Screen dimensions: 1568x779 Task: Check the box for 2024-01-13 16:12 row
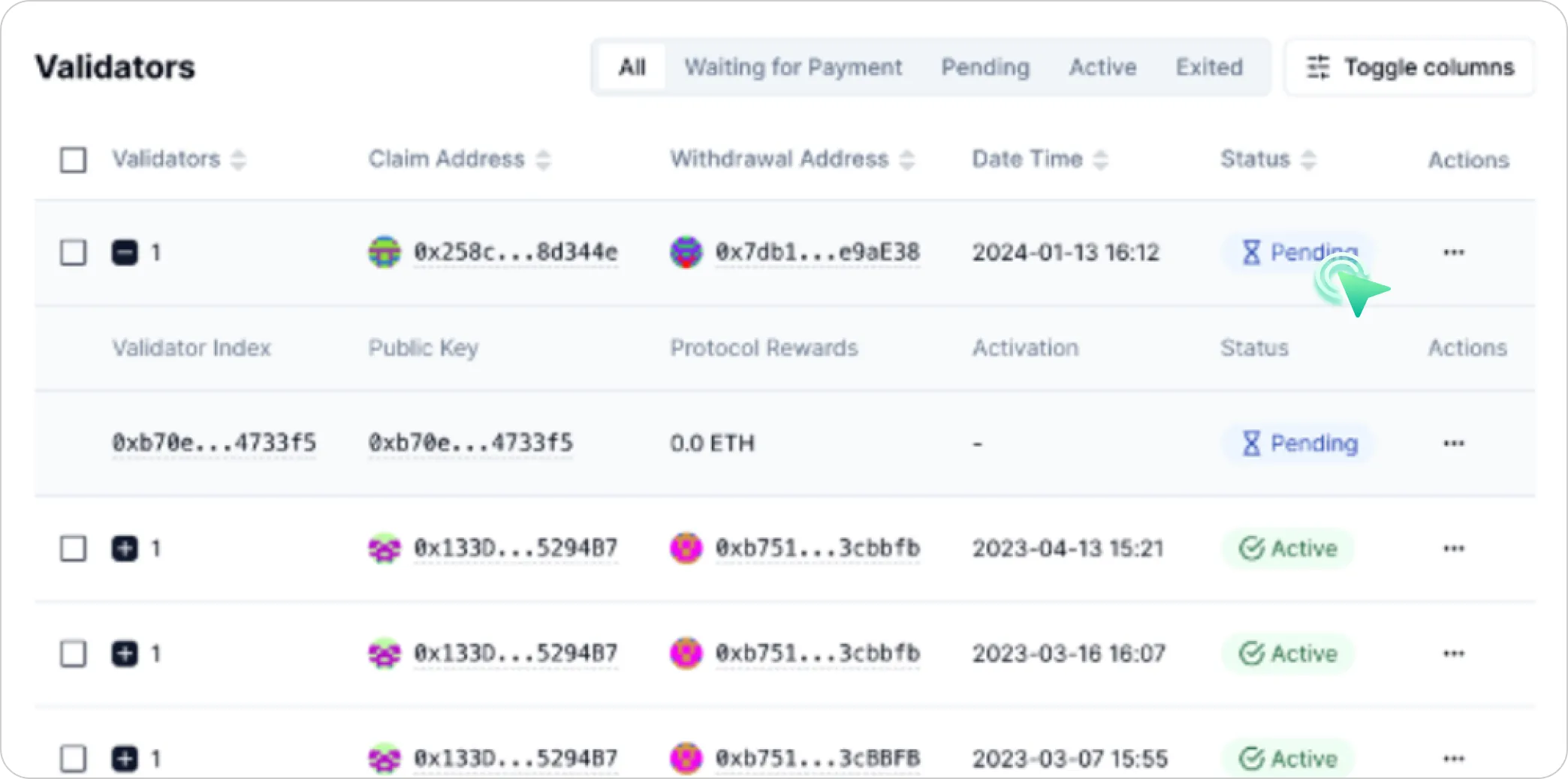(73, 253)
